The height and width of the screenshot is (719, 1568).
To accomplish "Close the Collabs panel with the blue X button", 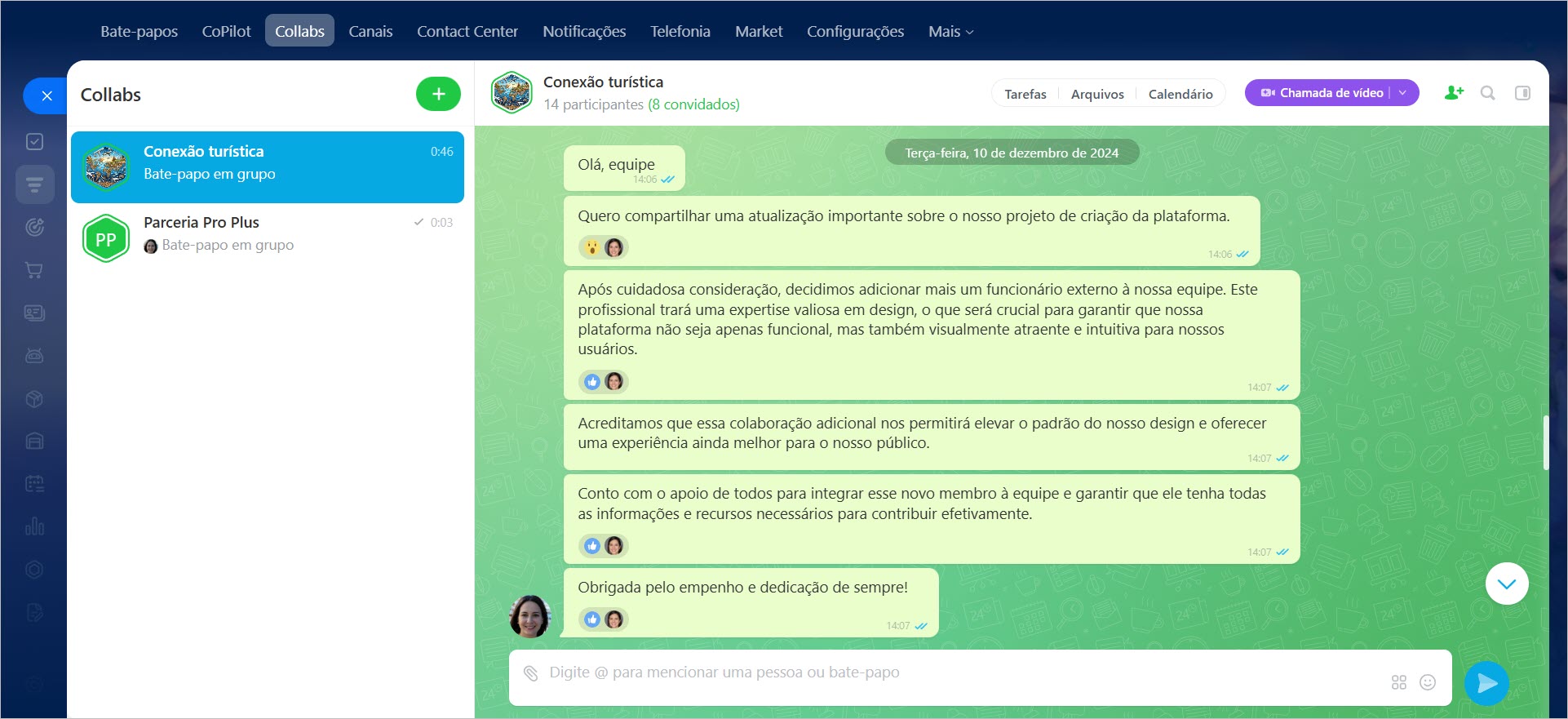I will tap(46, 95).
